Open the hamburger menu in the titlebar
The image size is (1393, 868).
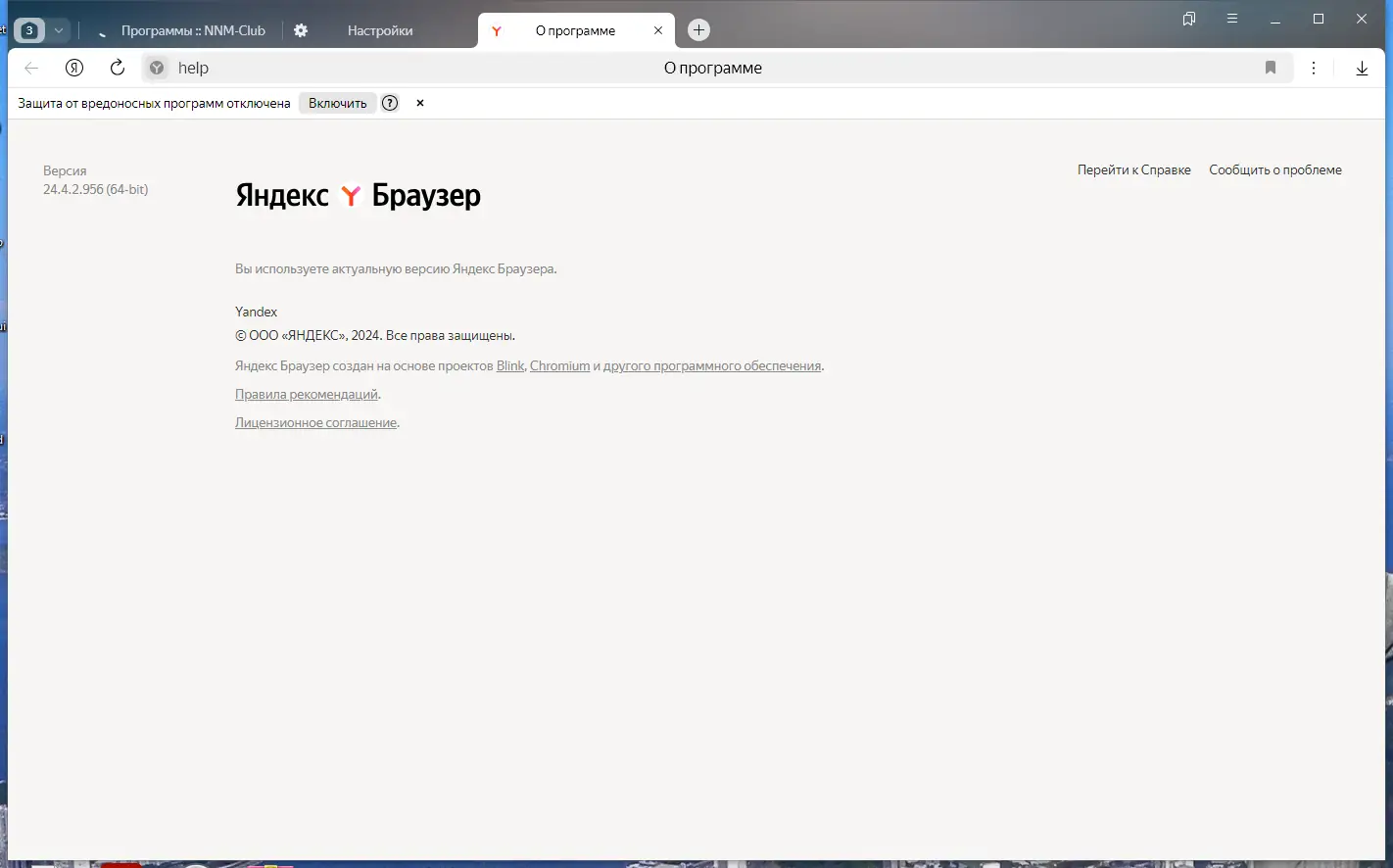[x=1231, y=18]
